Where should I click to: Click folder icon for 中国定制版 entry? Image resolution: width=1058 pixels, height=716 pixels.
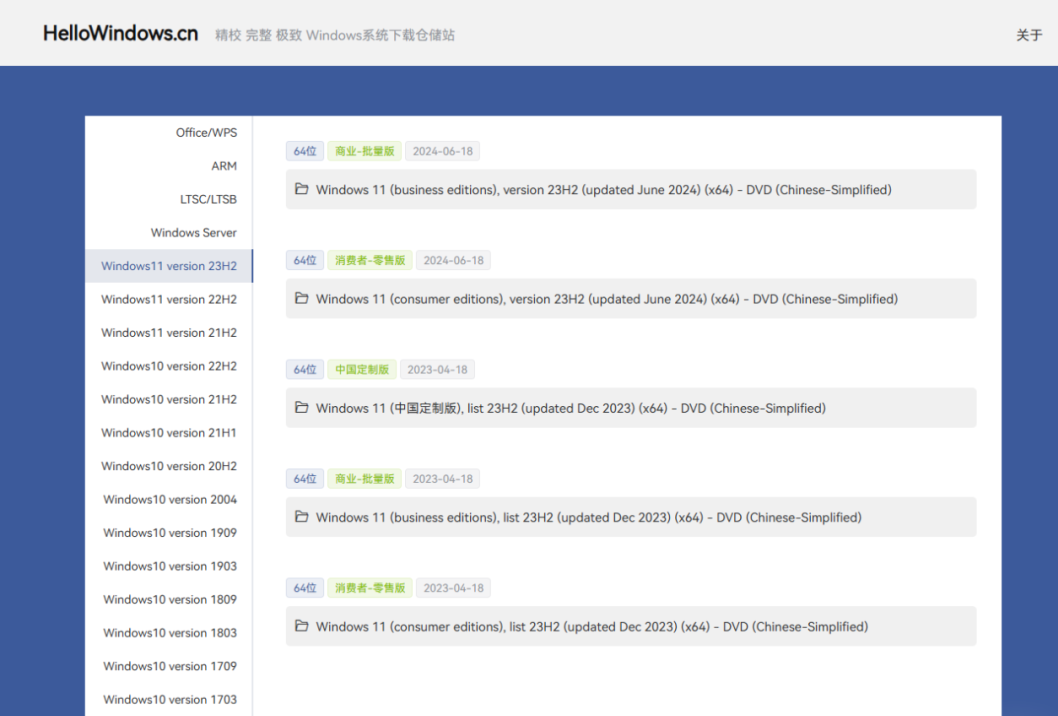(x=302, y=408)
